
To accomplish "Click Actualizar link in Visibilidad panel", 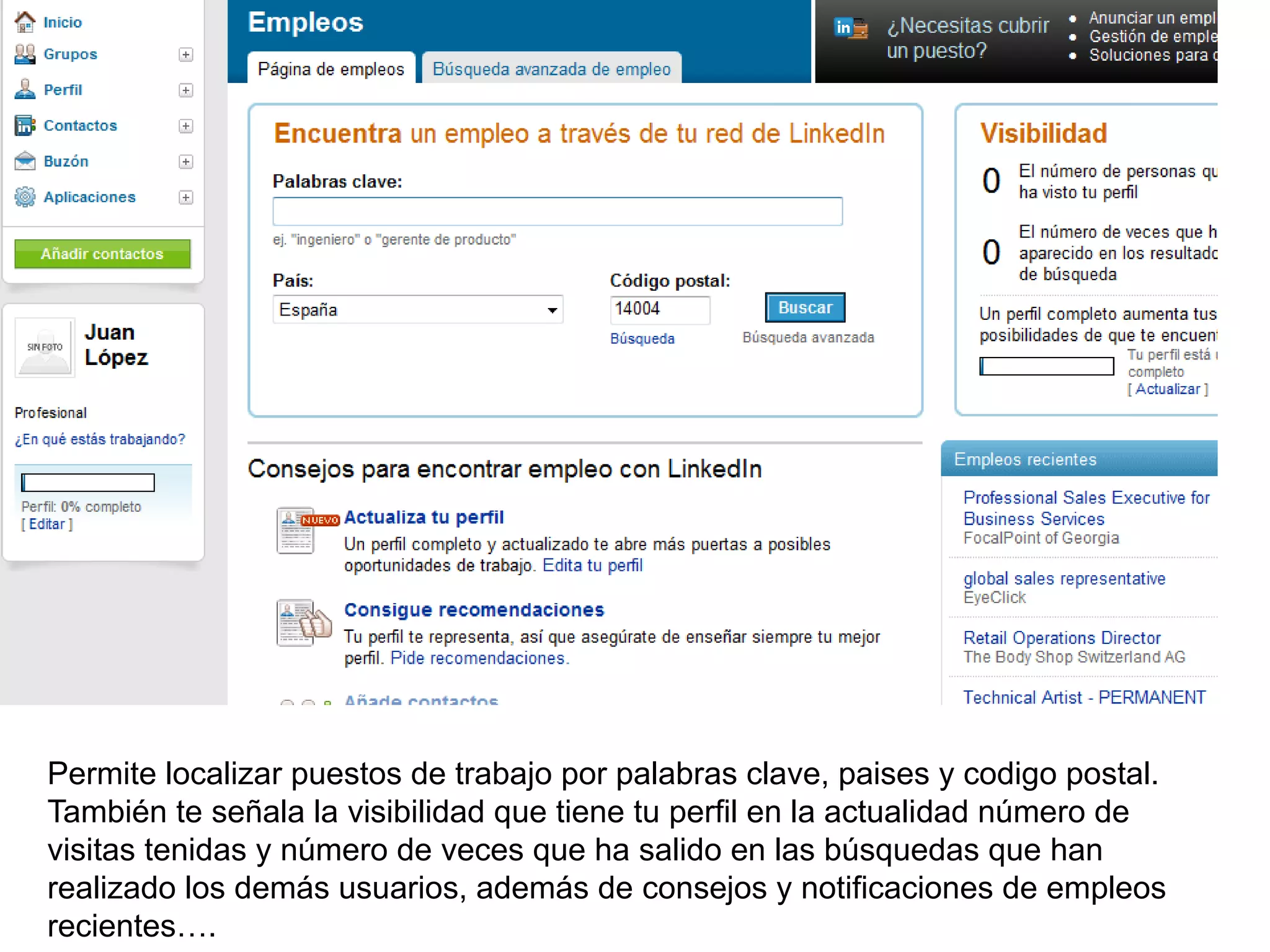I will click(x=1168, y=389).
